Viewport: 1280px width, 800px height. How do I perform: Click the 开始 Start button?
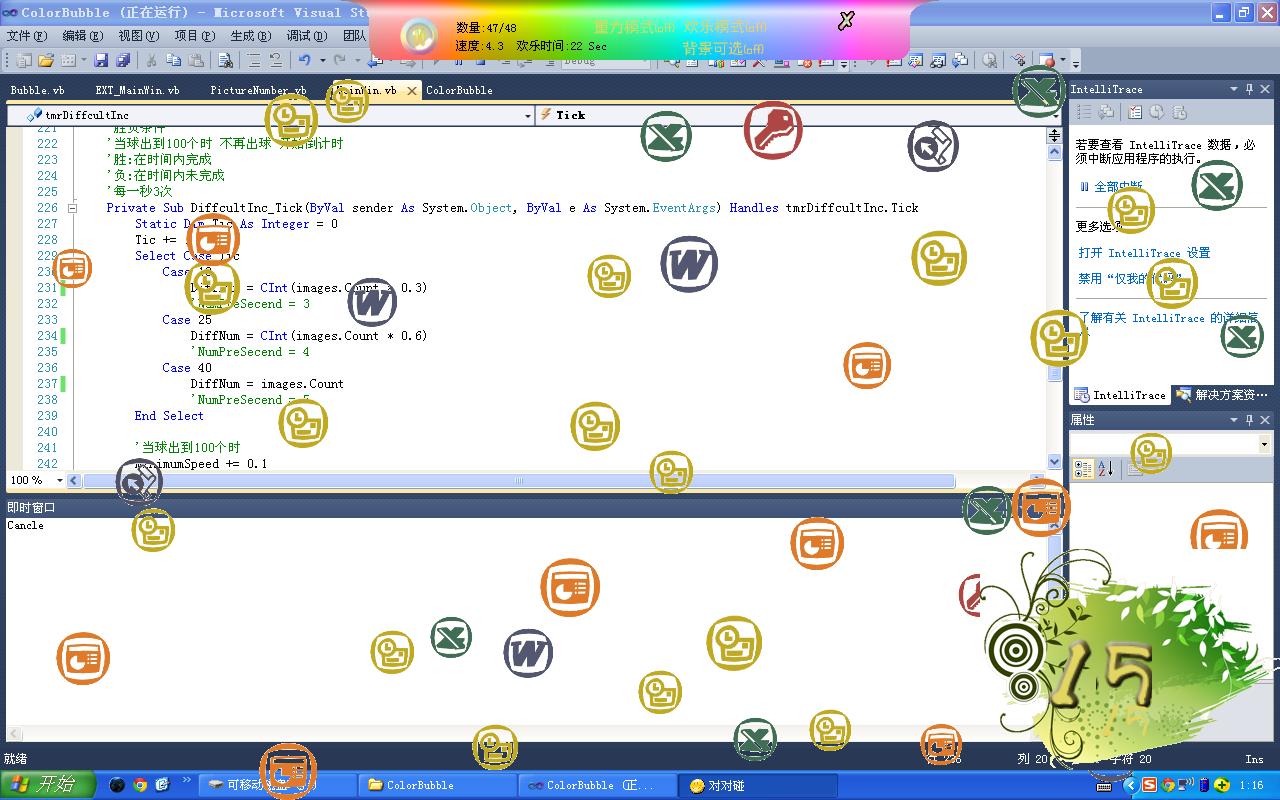click(x=48, y=785)
